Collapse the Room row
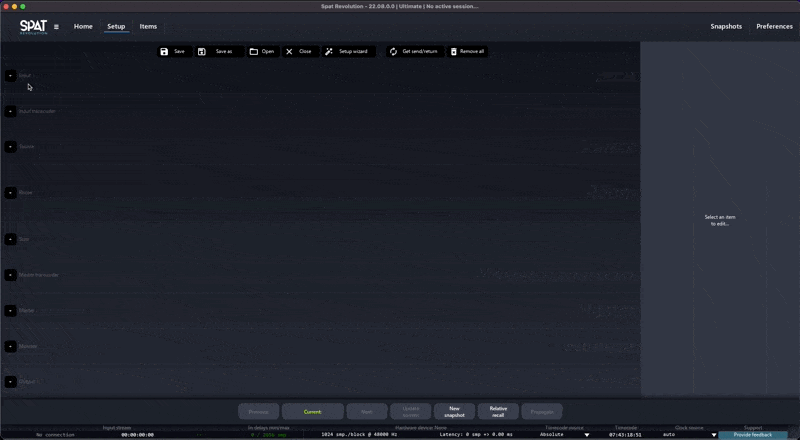The width and height of the screenshot is (800, 440). (x=10, y=192)
